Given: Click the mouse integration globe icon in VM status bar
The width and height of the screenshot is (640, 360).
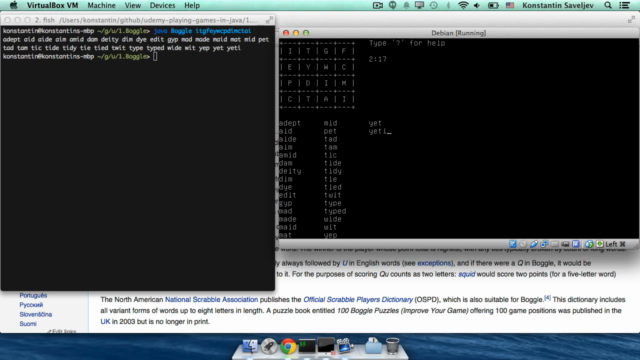Looking at the screenshot, I should (589, 244).
